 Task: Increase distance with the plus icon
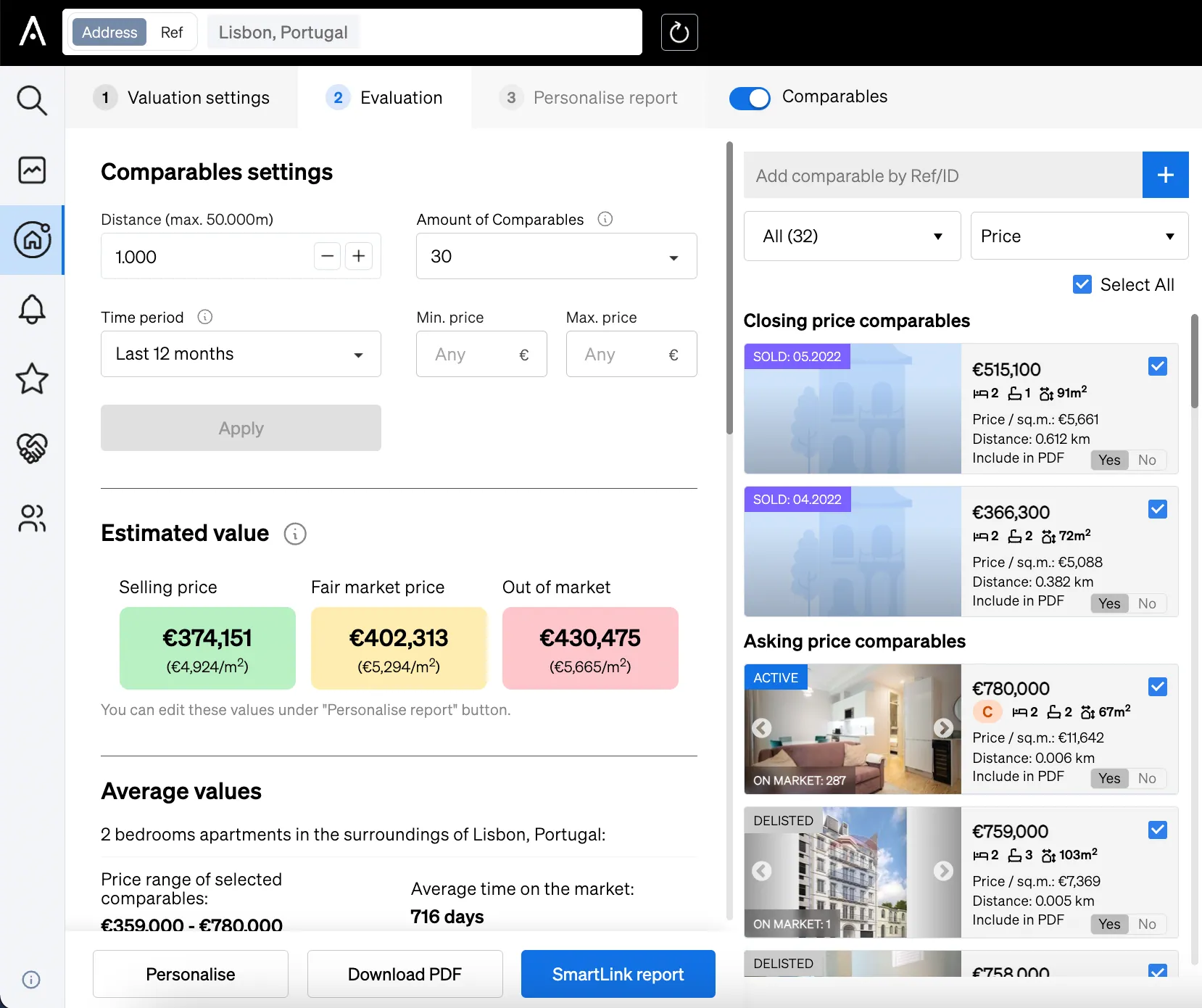click(359, 256)
